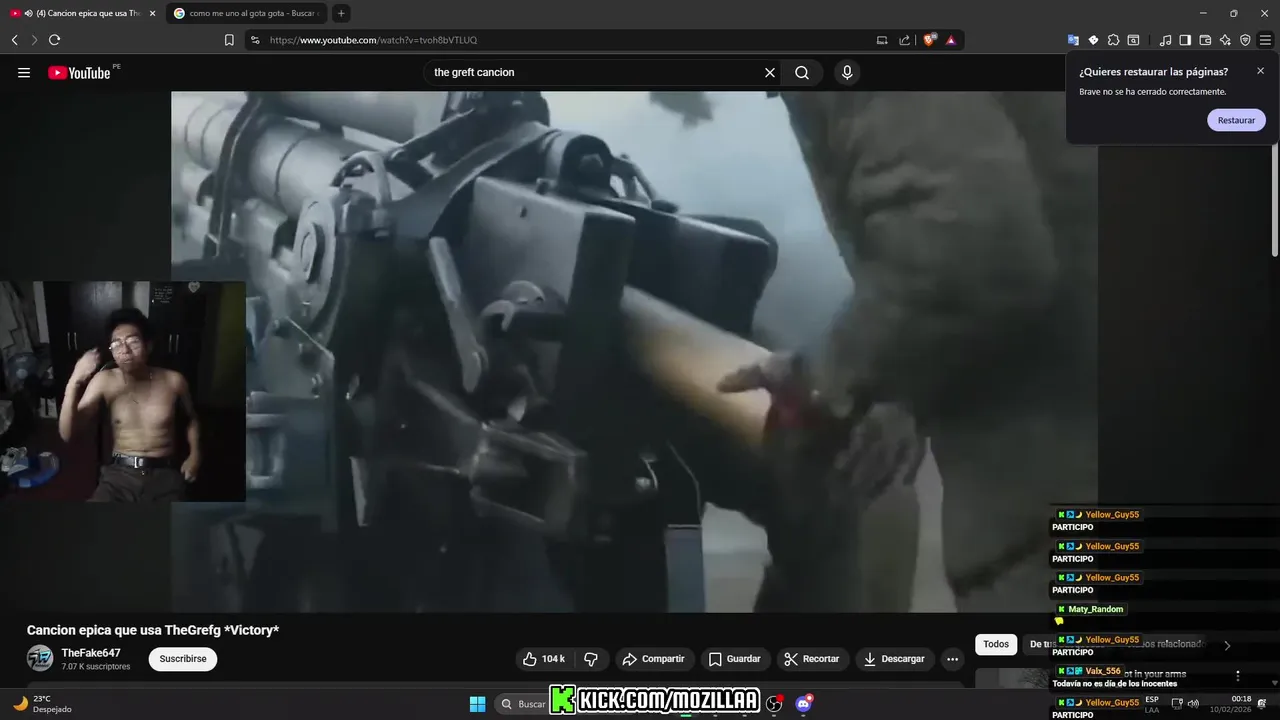The image size is (1280, 720).
Task: Toggle the Brave sidebar panel
Action: pos(1185,40)
